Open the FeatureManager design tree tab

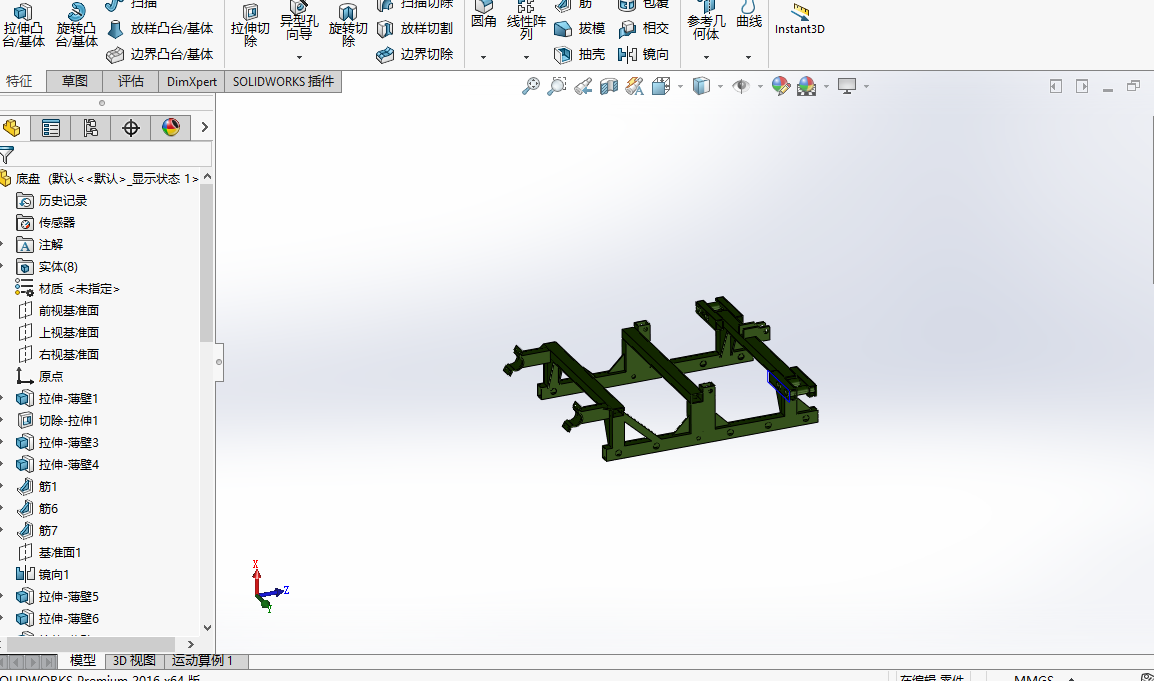click(12, 128)
